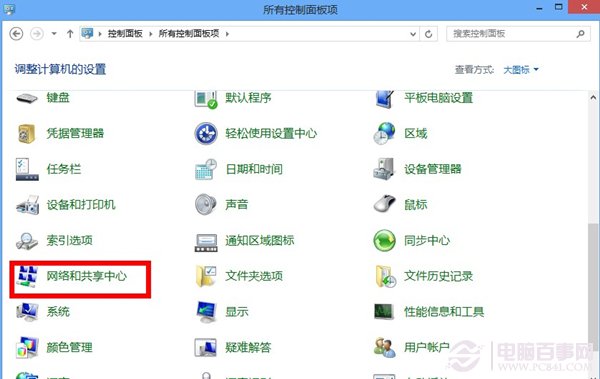Open the 日期和时间 calendar icon
The width and height of the screenshot is (600, 379).
(x=206, y=169)
